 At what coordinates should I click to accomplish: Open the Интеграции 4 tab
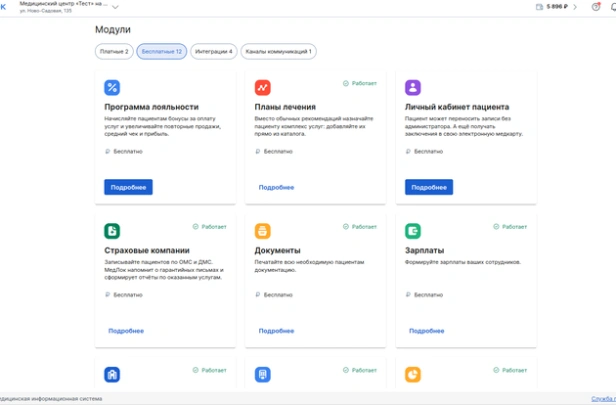coord(213,51)
